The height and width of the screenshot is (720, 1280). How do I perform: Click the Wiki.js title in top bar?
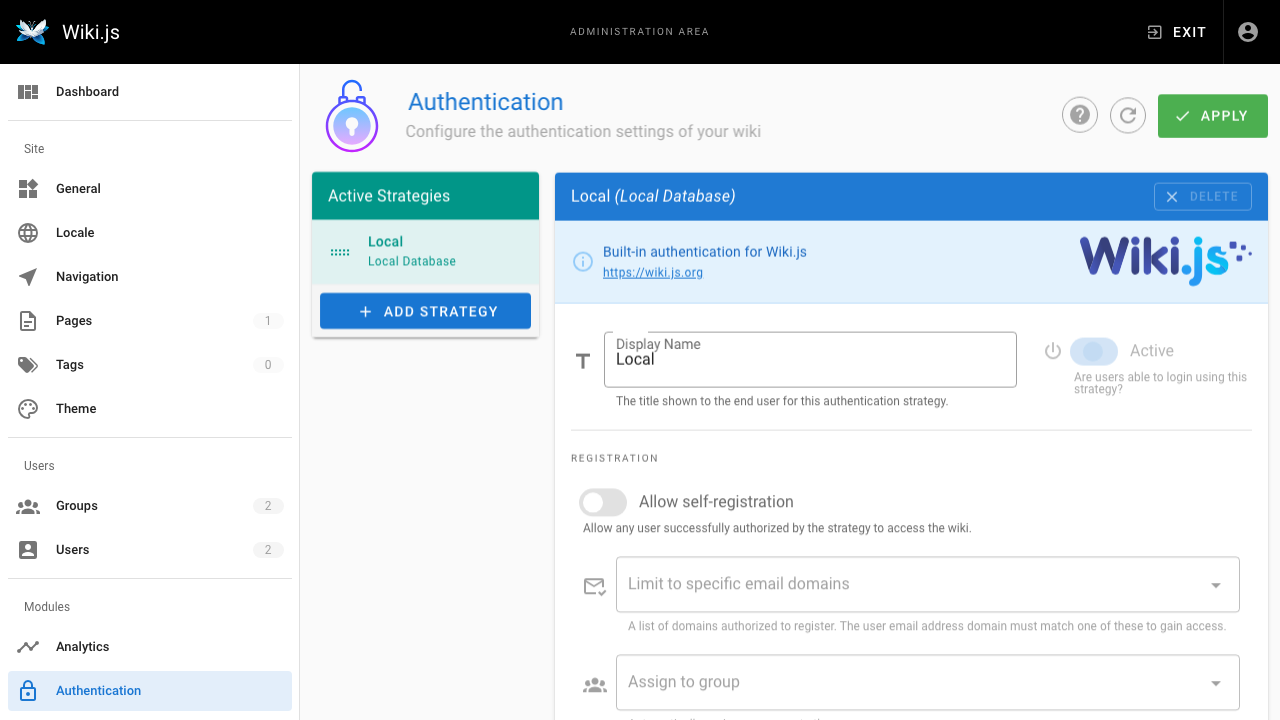pyautogui.click(x=91, y=32)
